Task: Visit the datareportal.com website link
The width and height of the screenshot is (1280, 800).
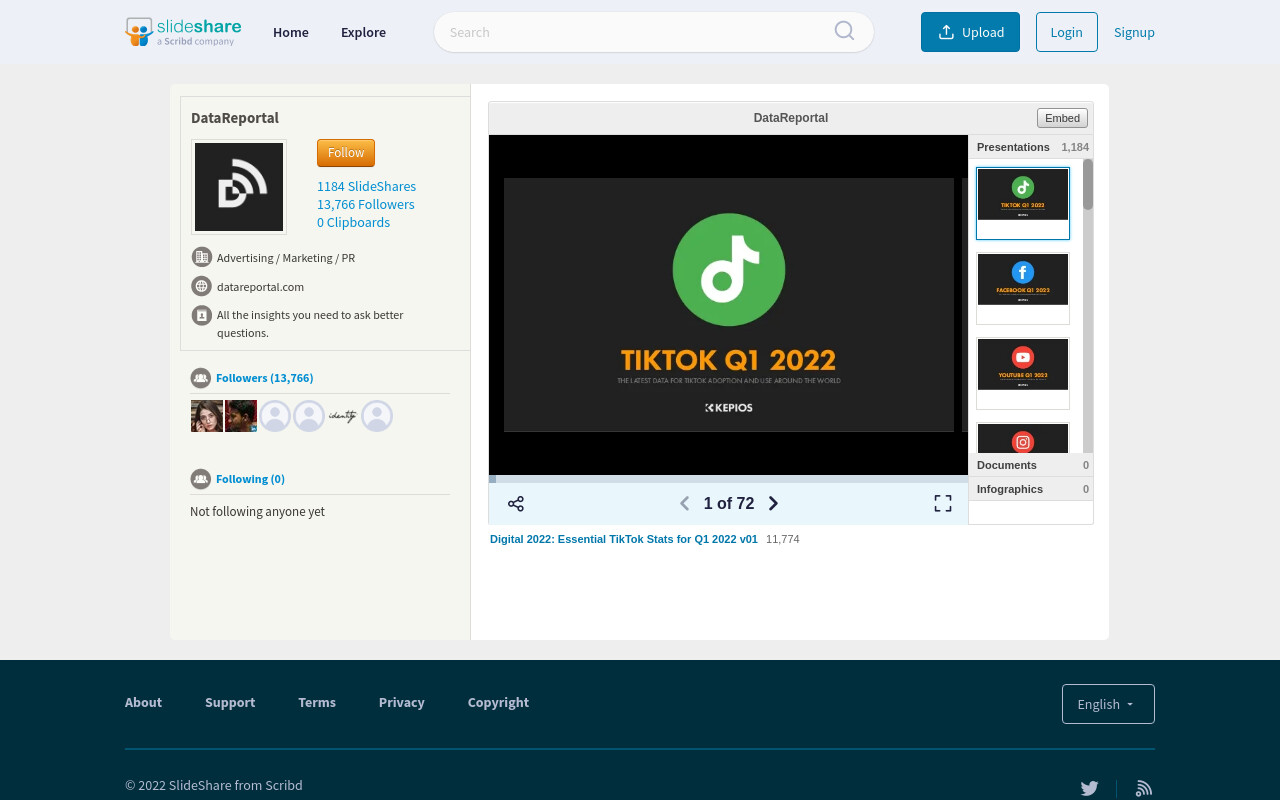Action: pyautogui.click(x=260, y=286)
